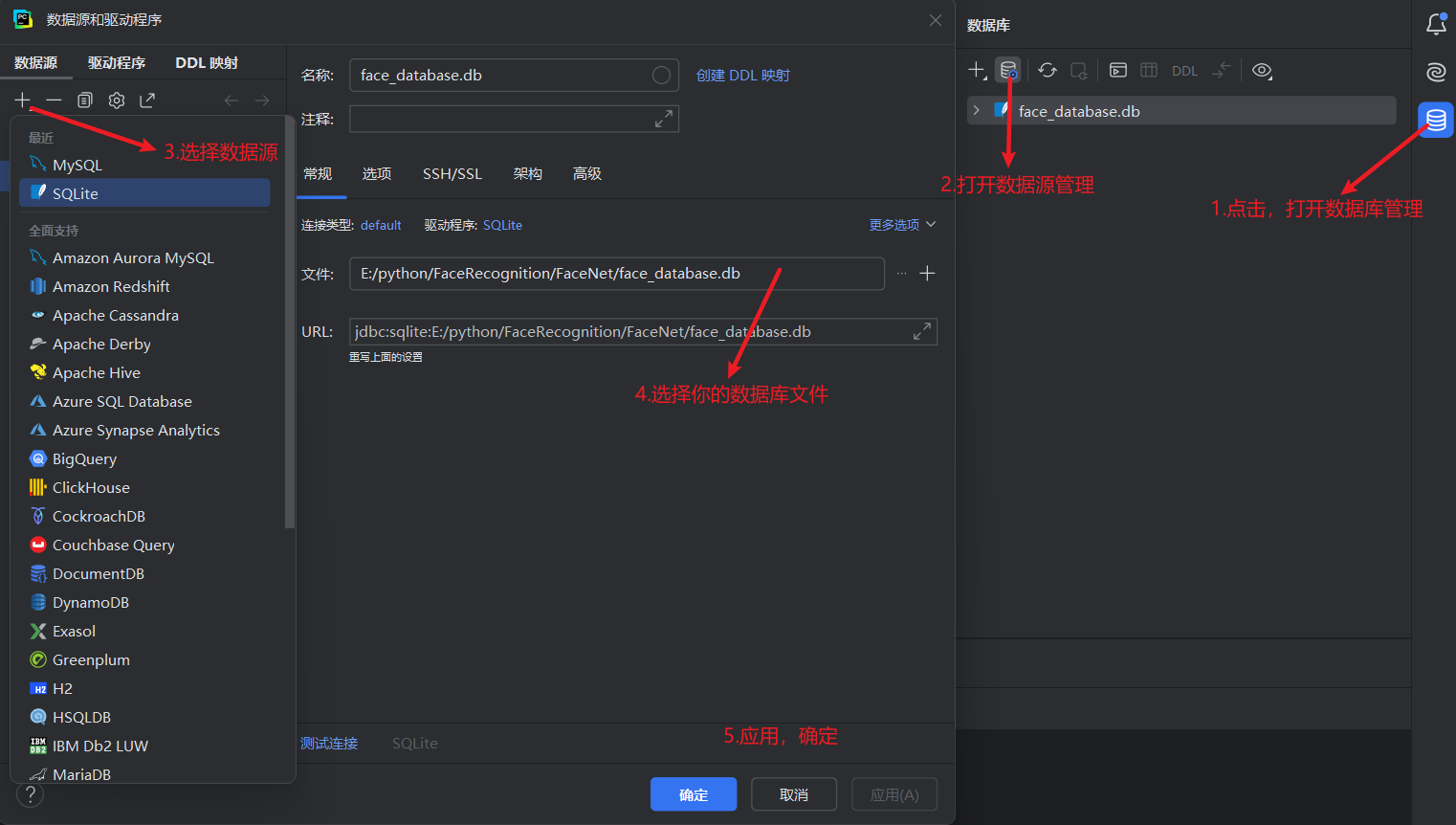Viewport: 1456px width, 825px height.
Task: Expand the face_database.db tree node
Action: click(976, 111)
